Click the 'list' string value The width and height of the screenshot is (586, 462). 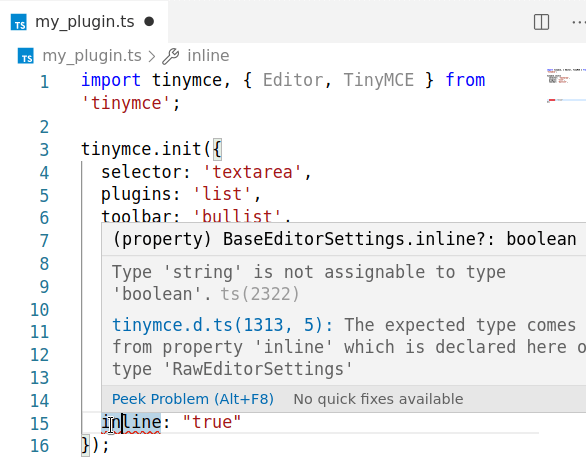coord(222,194)
